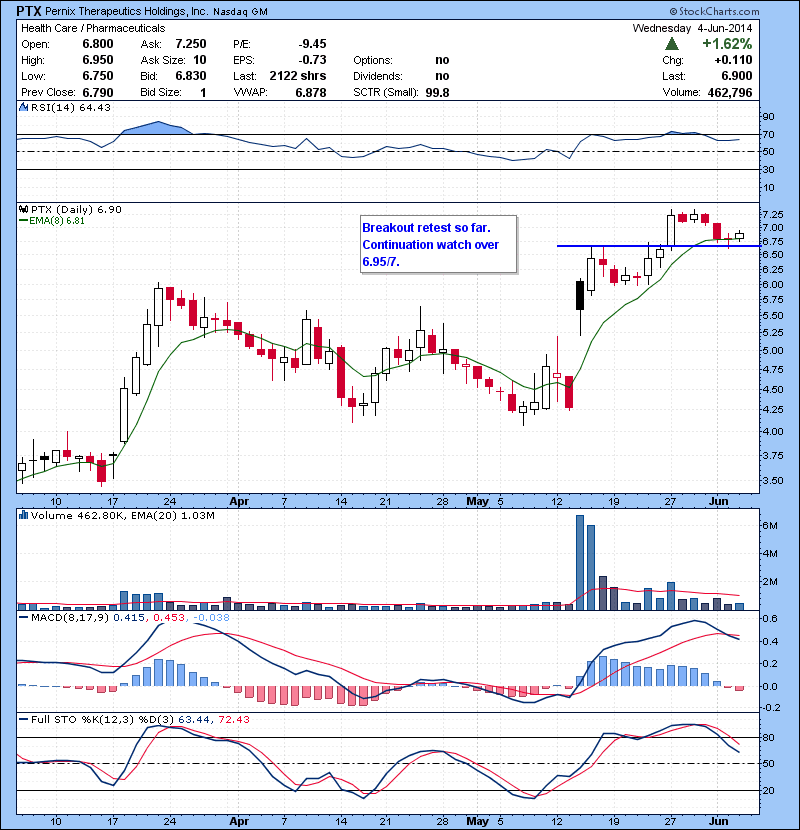Image resolution: width=800 pixels, height=830 pixels.
Task: Click the EMA(8) 6.81 legend
Action: (x=52, y=221)
